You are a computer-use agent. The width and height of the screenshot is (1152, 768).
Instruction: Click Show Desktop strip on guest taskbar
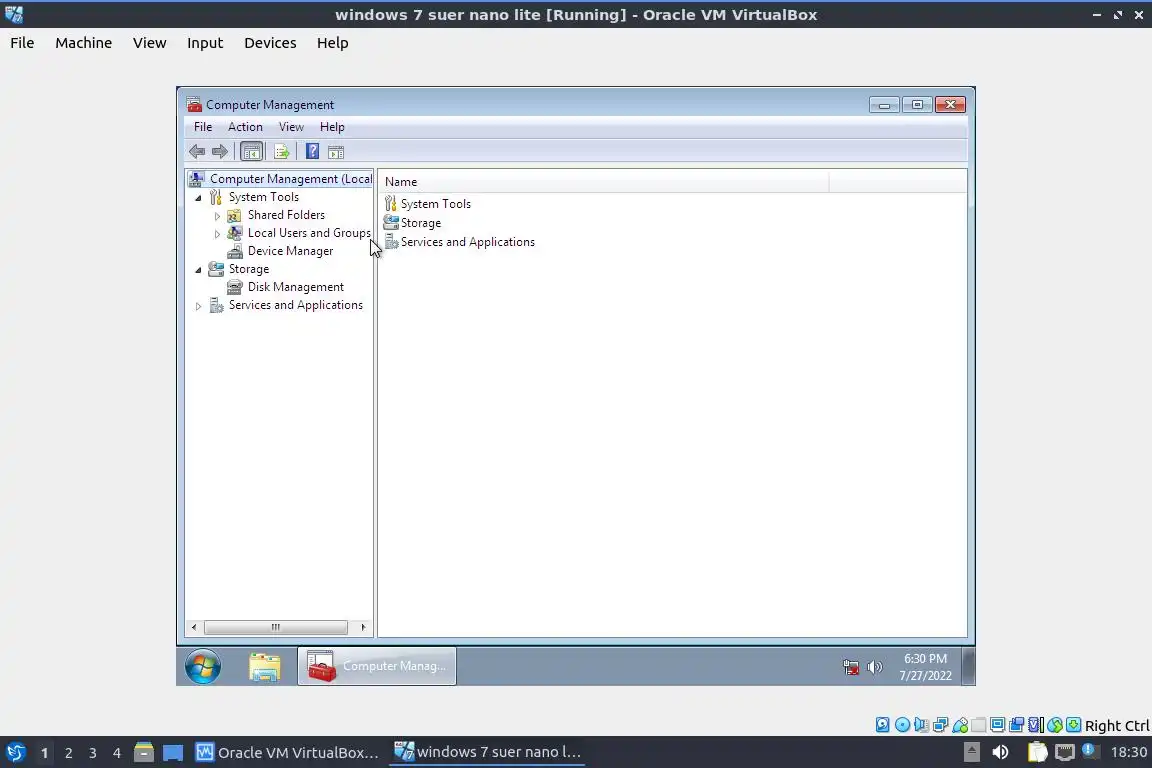click(969, 666)
